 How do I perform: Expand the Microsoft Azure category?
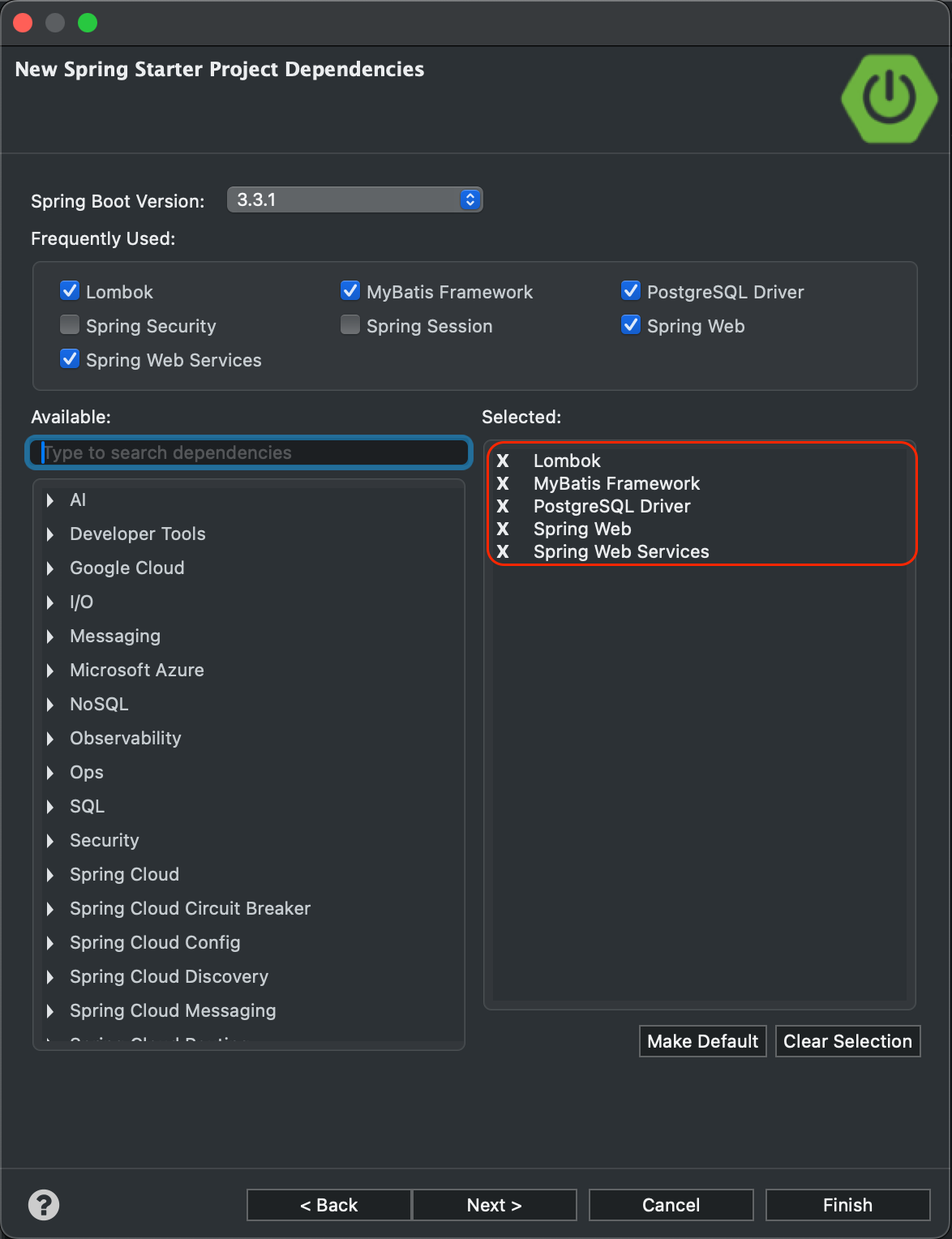pyautogui.click(x=50, y=671)
